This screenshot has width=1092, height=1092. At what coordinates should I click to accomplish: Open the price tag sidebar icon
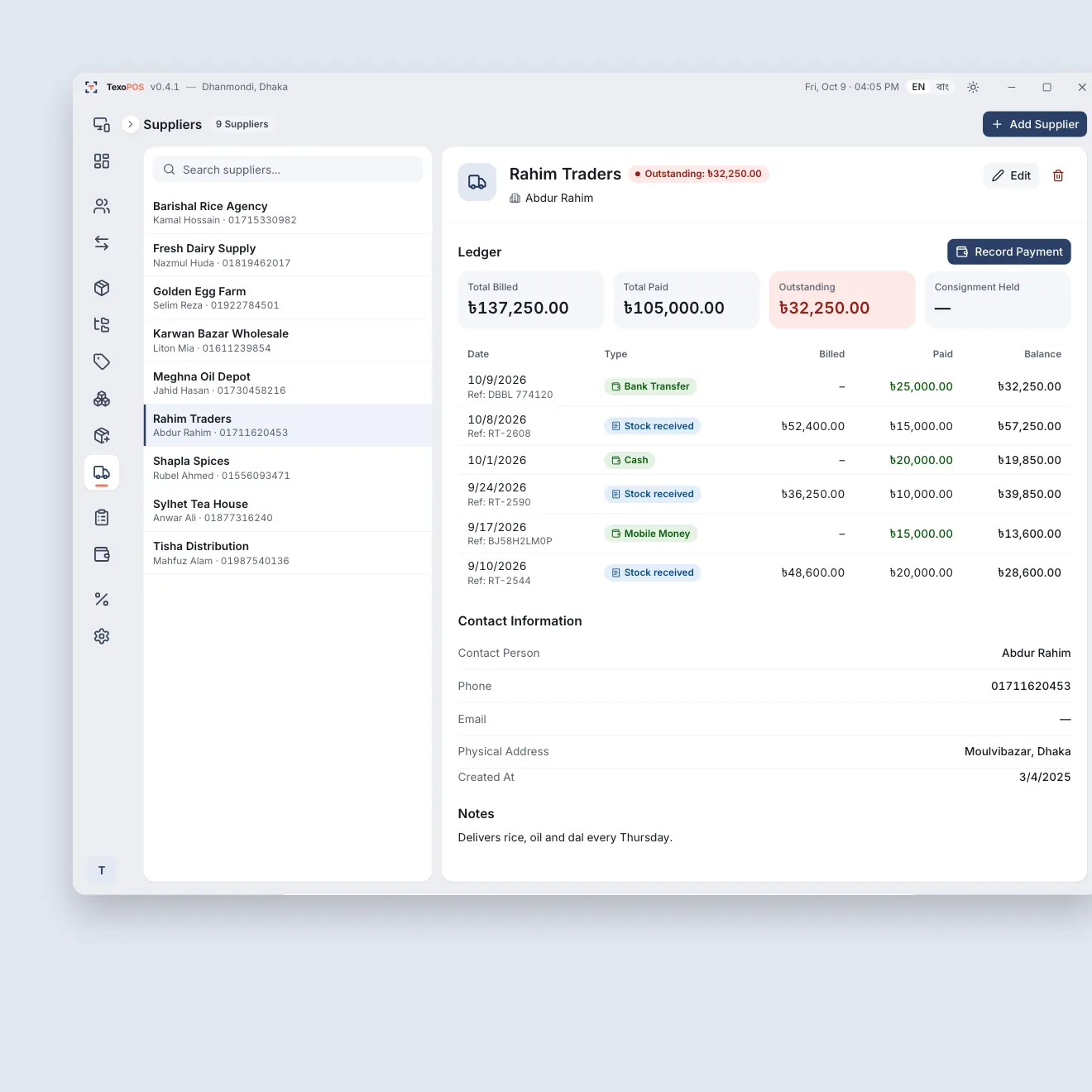click(x=102, y=362)
